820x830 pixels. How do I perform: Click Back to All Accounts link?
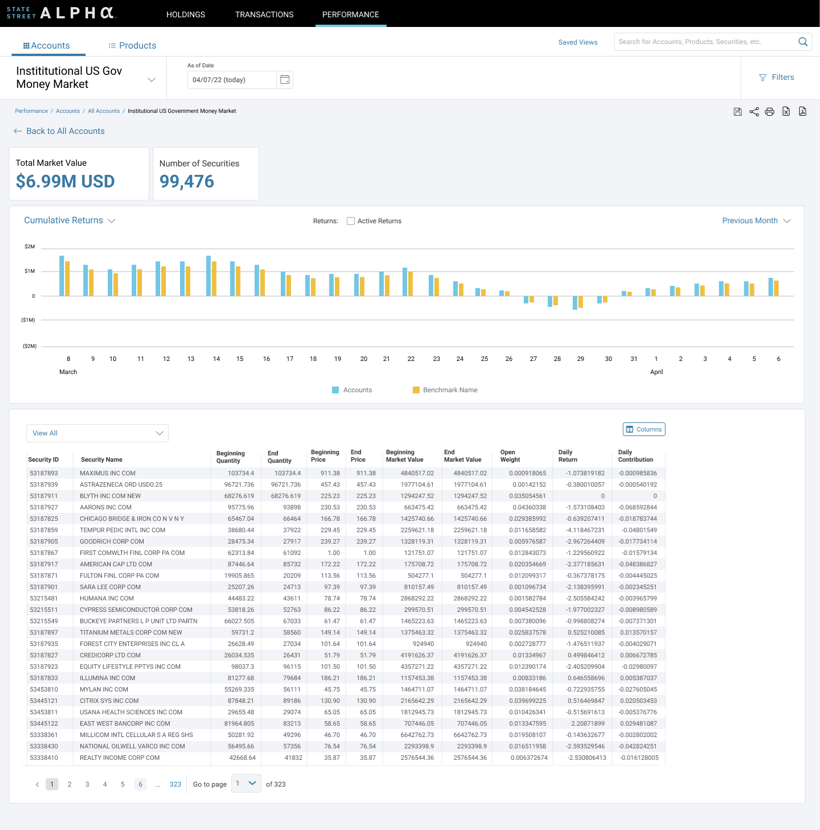[59, 131]
